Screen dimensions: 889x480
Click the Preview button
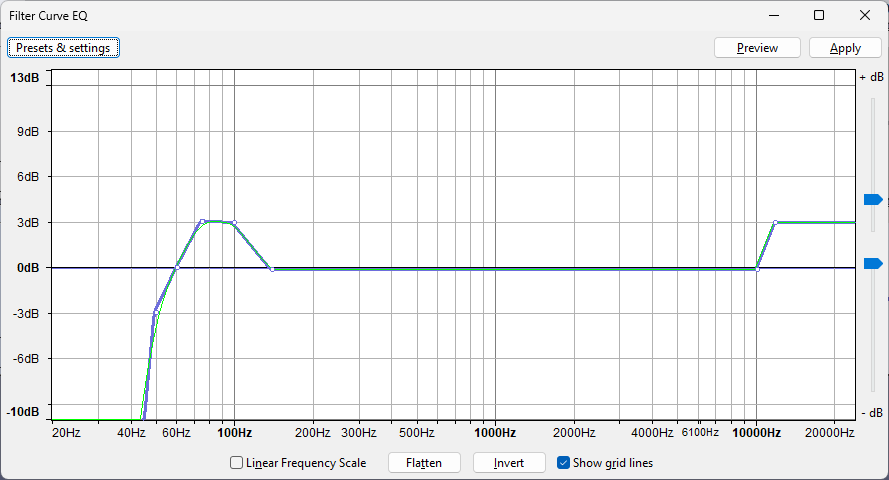tap(757, 48)
